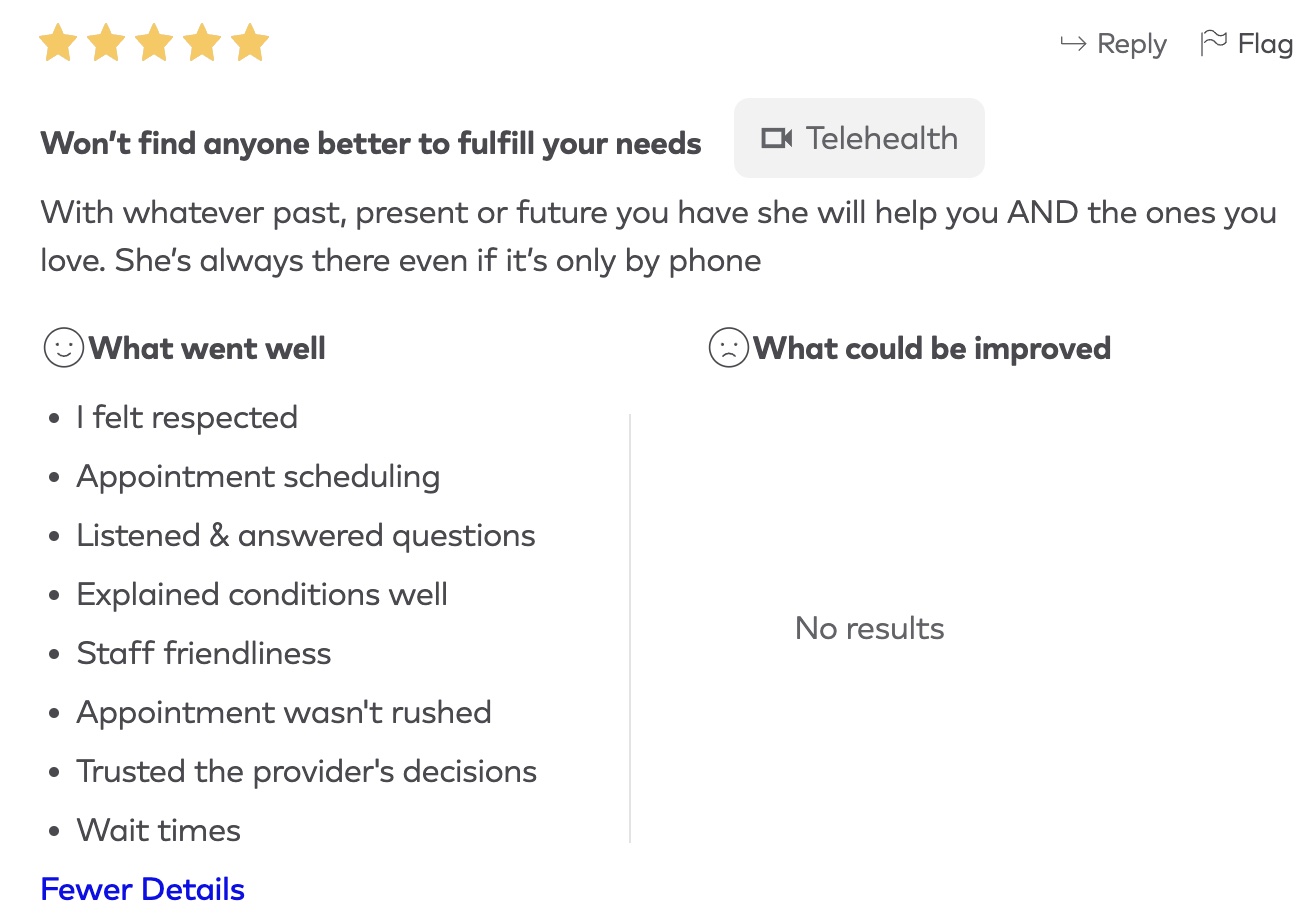Click 'Listened & answered questions' item
The height and width of the screenshot is (920, 1316).
305,535
